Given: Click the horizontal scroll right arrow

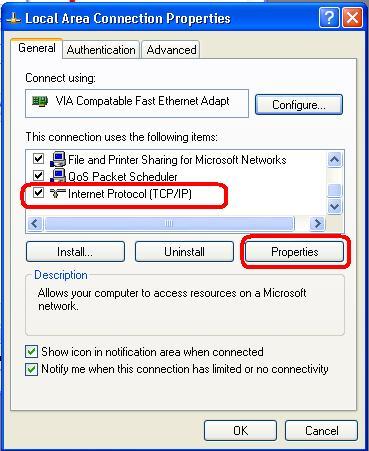Looking at the screenshot, I should pos(317,223).
